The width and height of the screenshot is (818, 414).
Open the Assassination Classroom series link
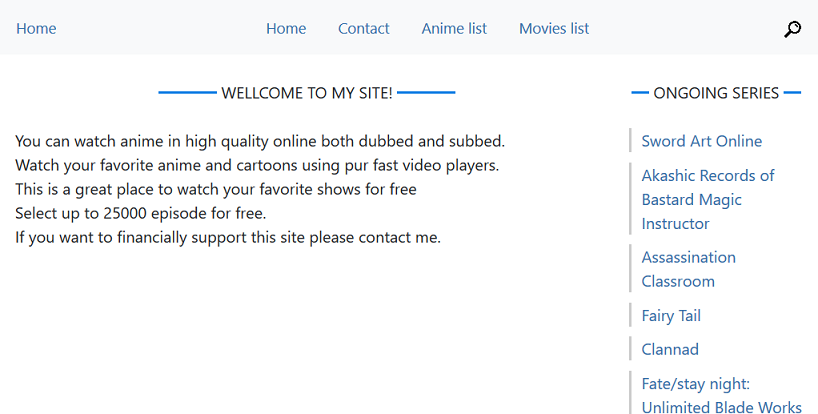[689, 269]
